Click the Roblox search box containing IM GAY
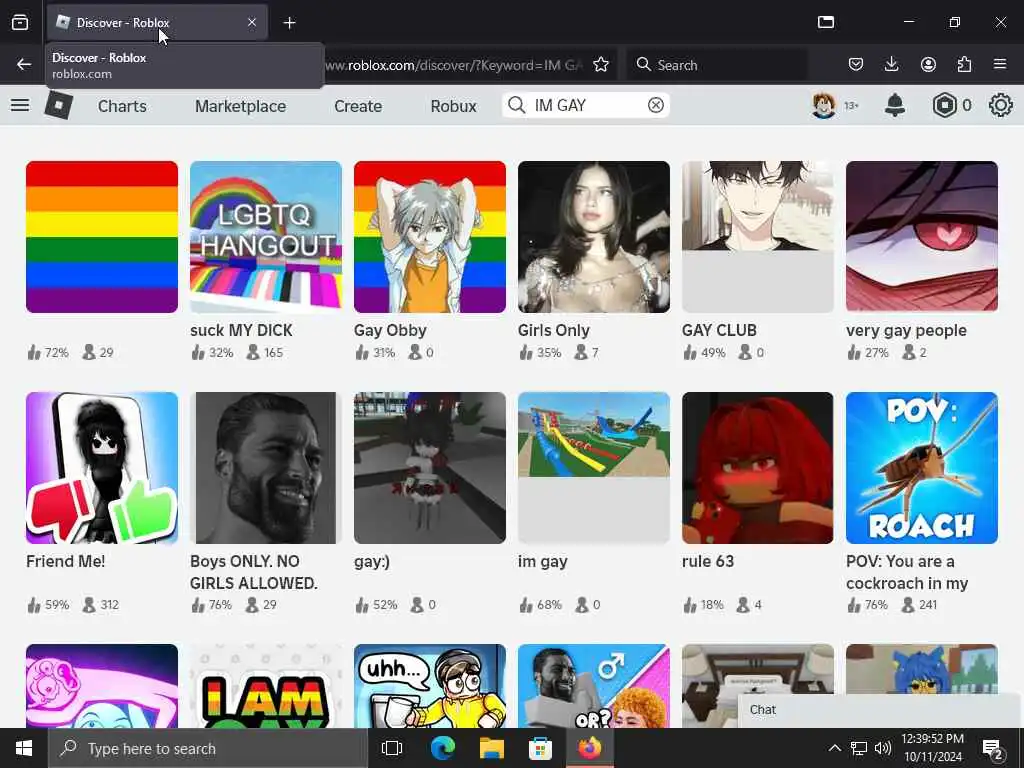 [x=586, y=105]
